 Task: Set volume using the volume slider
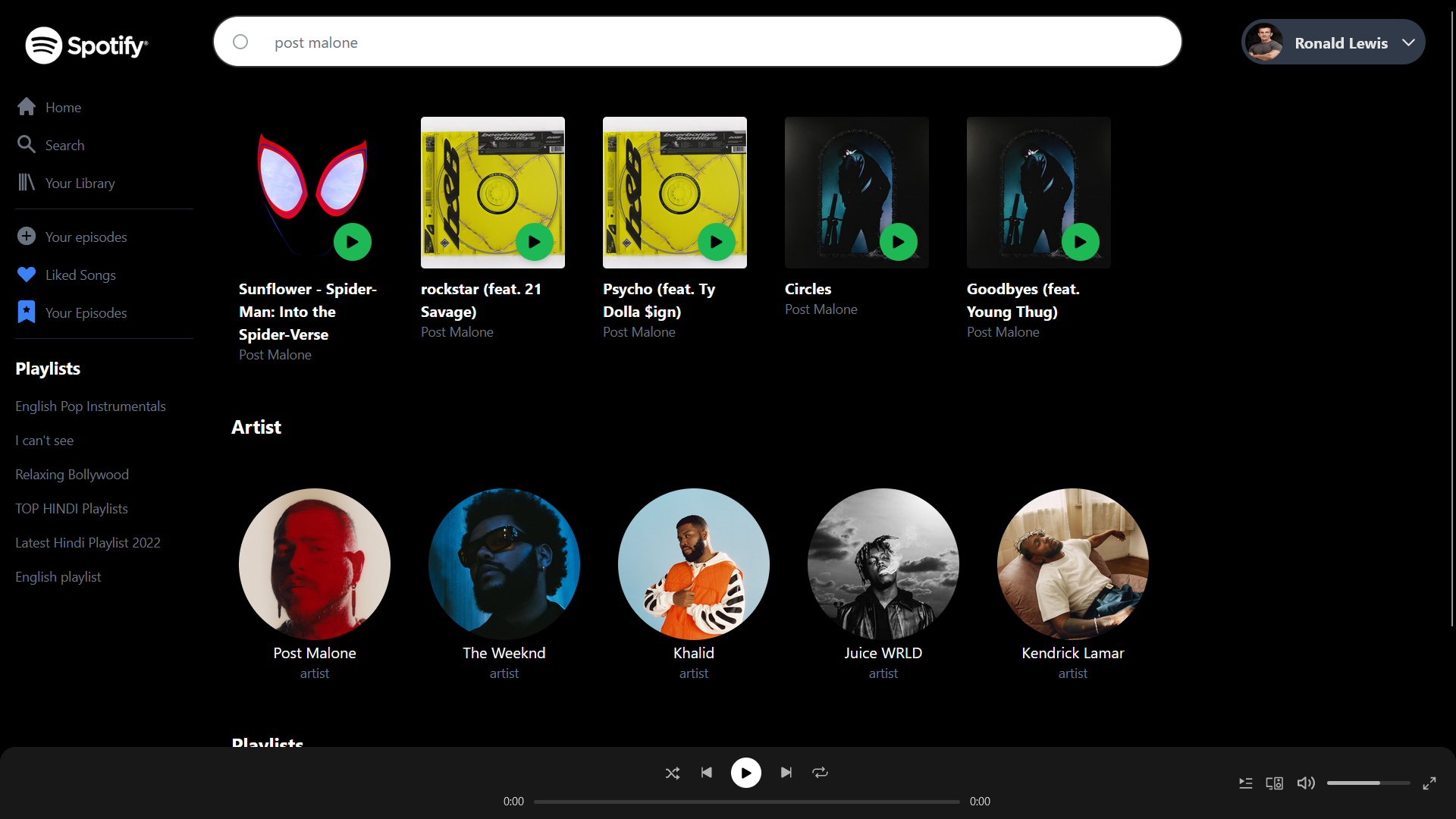[x=1369, y=783]
